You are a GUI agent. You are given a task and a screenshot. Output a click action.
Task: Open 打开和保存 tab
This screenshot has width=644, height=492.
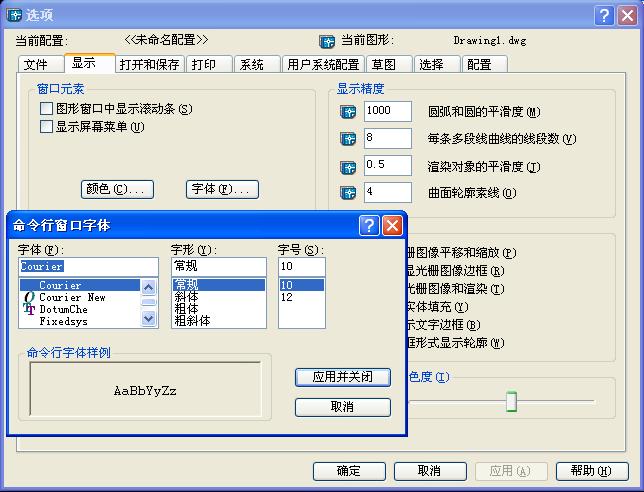pyautogui.click(x=150, y=64)
